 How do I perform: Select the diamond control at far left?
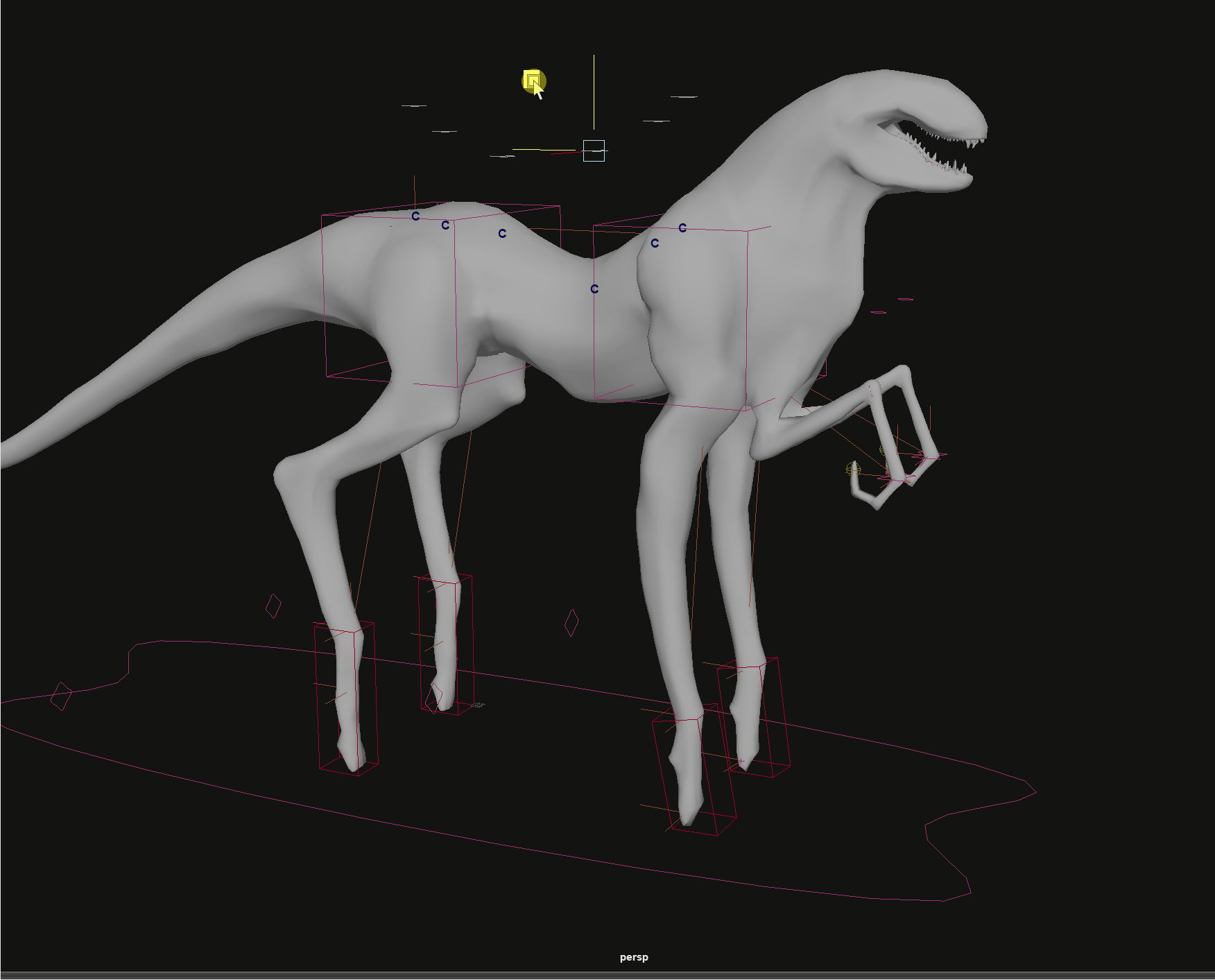click(x=61, y=696)
